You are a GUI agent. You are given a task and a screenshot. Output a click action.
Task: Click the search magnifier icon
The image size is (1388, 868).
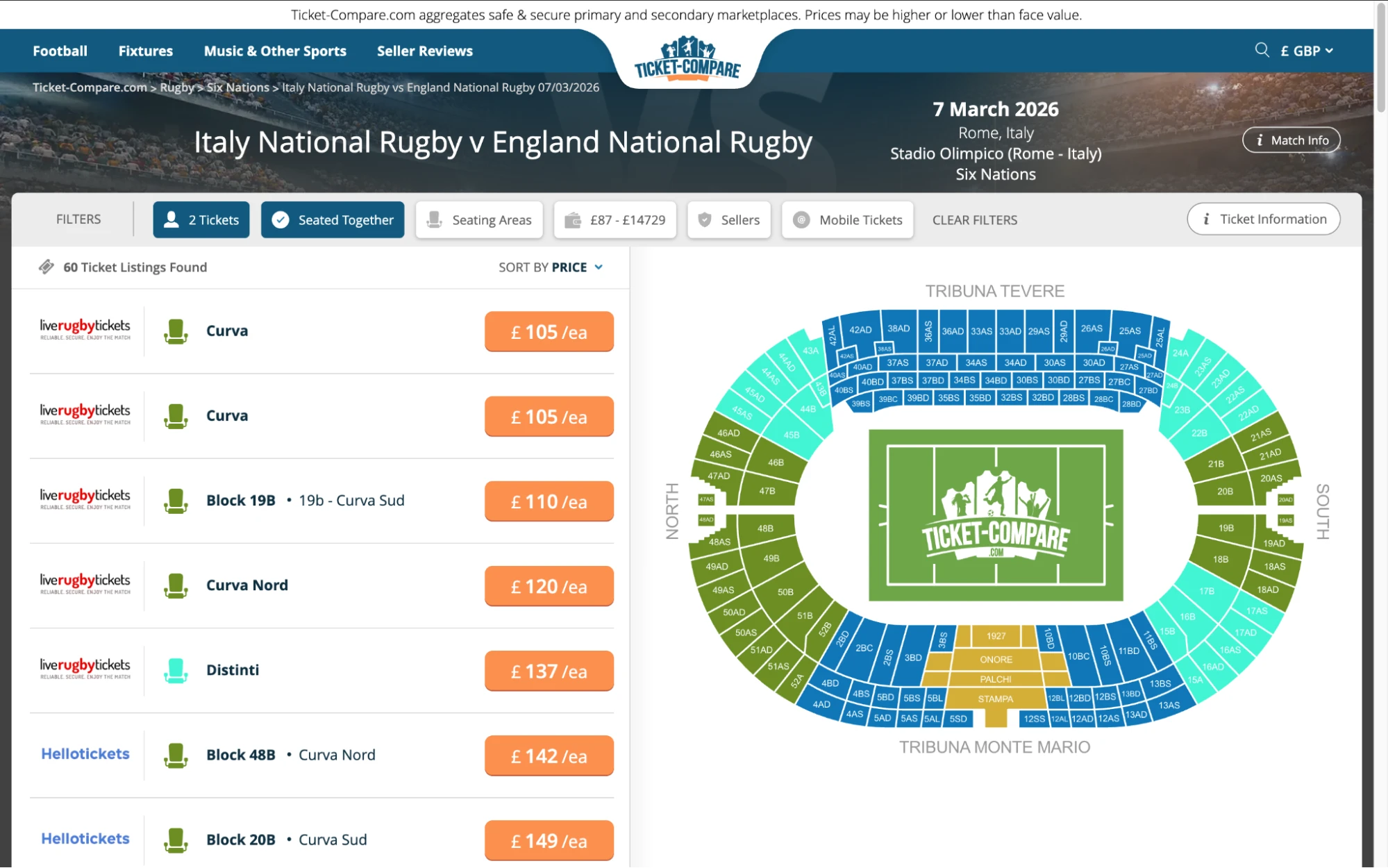click(1261, 50)
